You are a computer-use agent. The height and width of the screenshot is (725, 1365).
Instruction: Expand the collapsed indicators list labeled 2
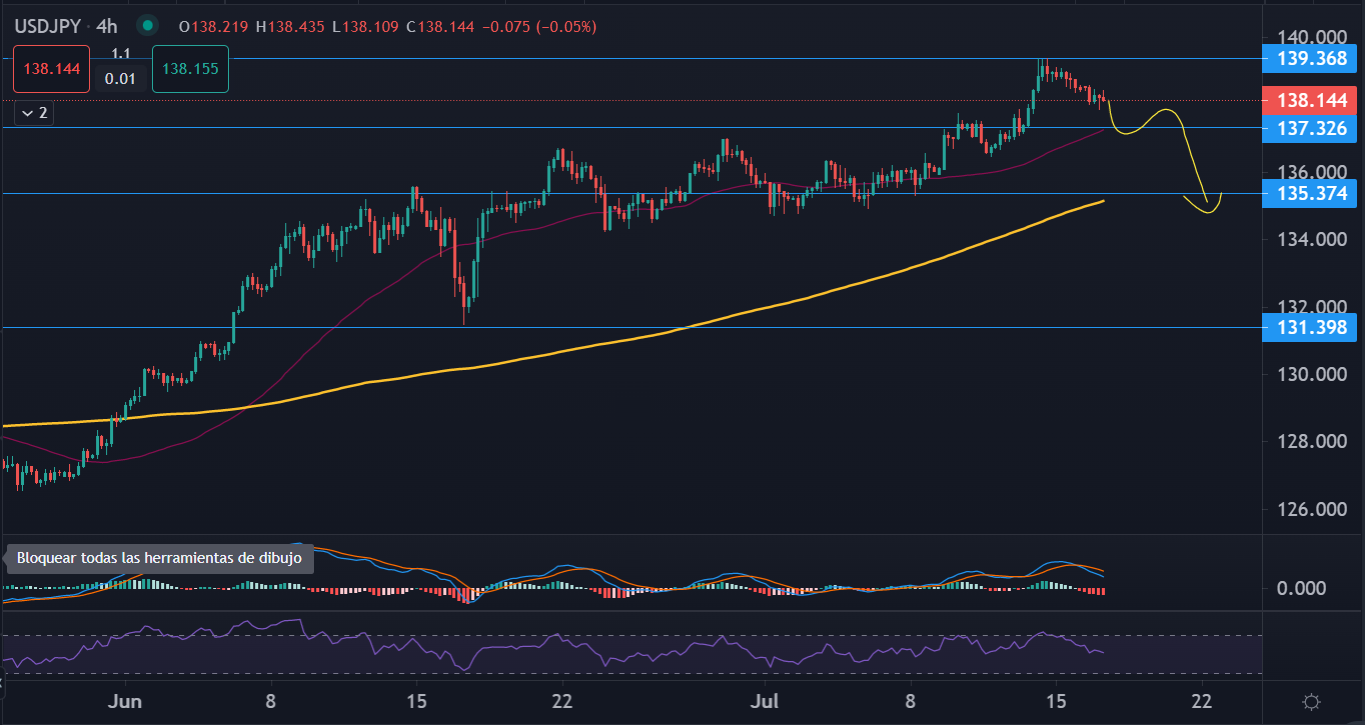coord(31,113)
